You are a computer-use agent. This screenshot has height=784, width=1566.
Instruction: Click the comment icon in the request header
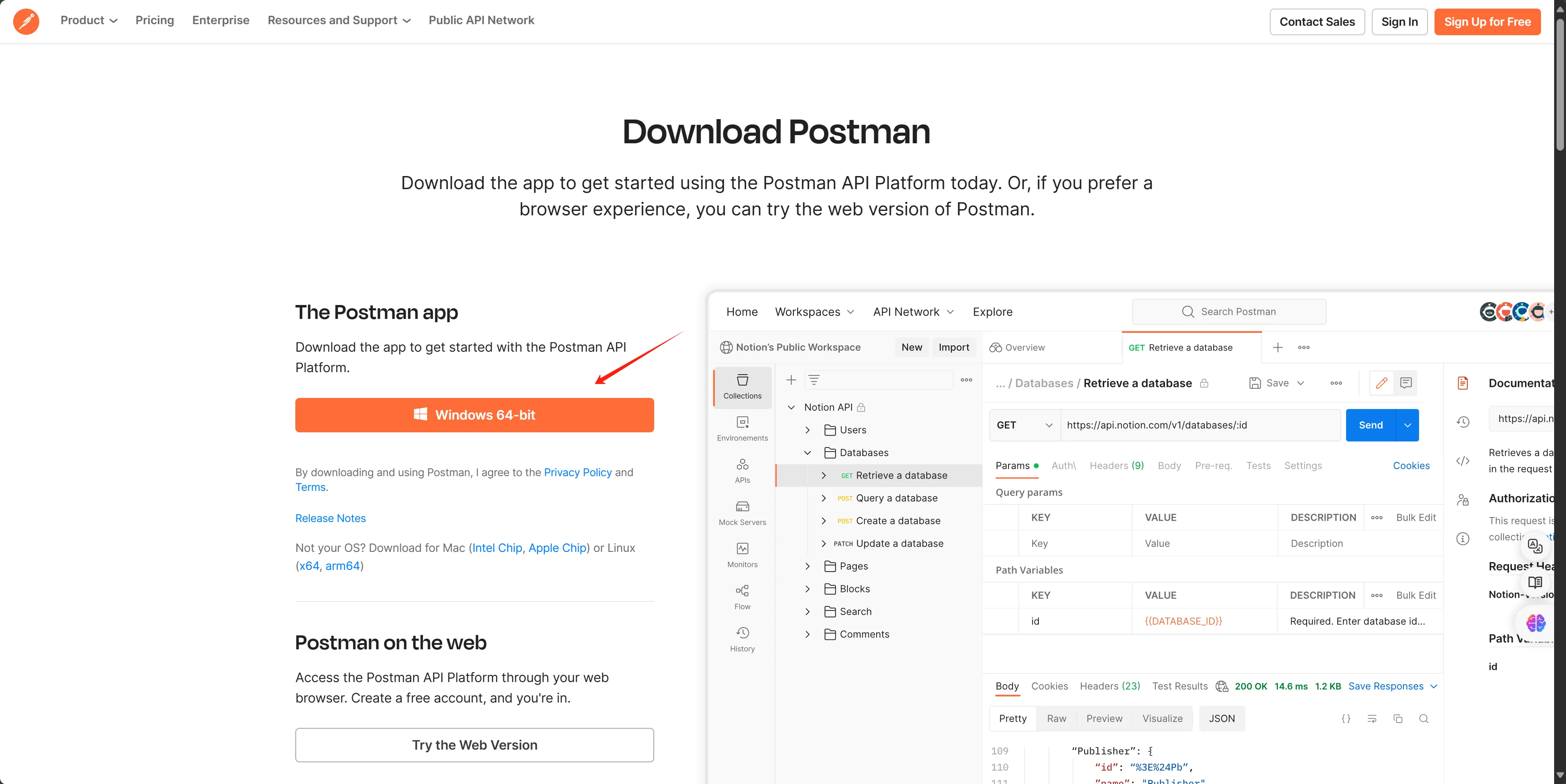pyautogui.click(x=1406, y=383)
